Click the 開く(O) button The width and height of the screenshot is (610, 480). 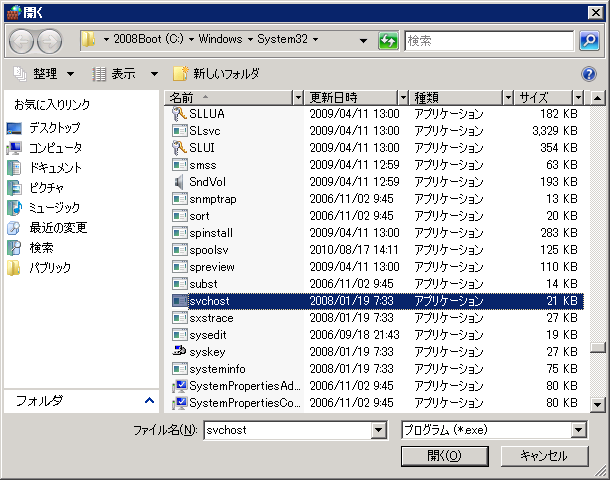(x=443, y=455)
